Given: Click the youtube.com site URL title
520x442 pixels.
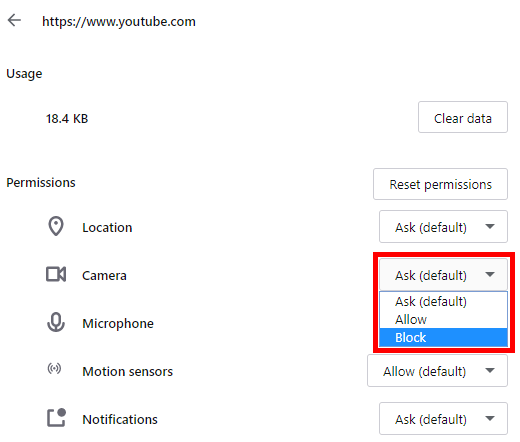Looking at the screenshot, I should 119,22.
